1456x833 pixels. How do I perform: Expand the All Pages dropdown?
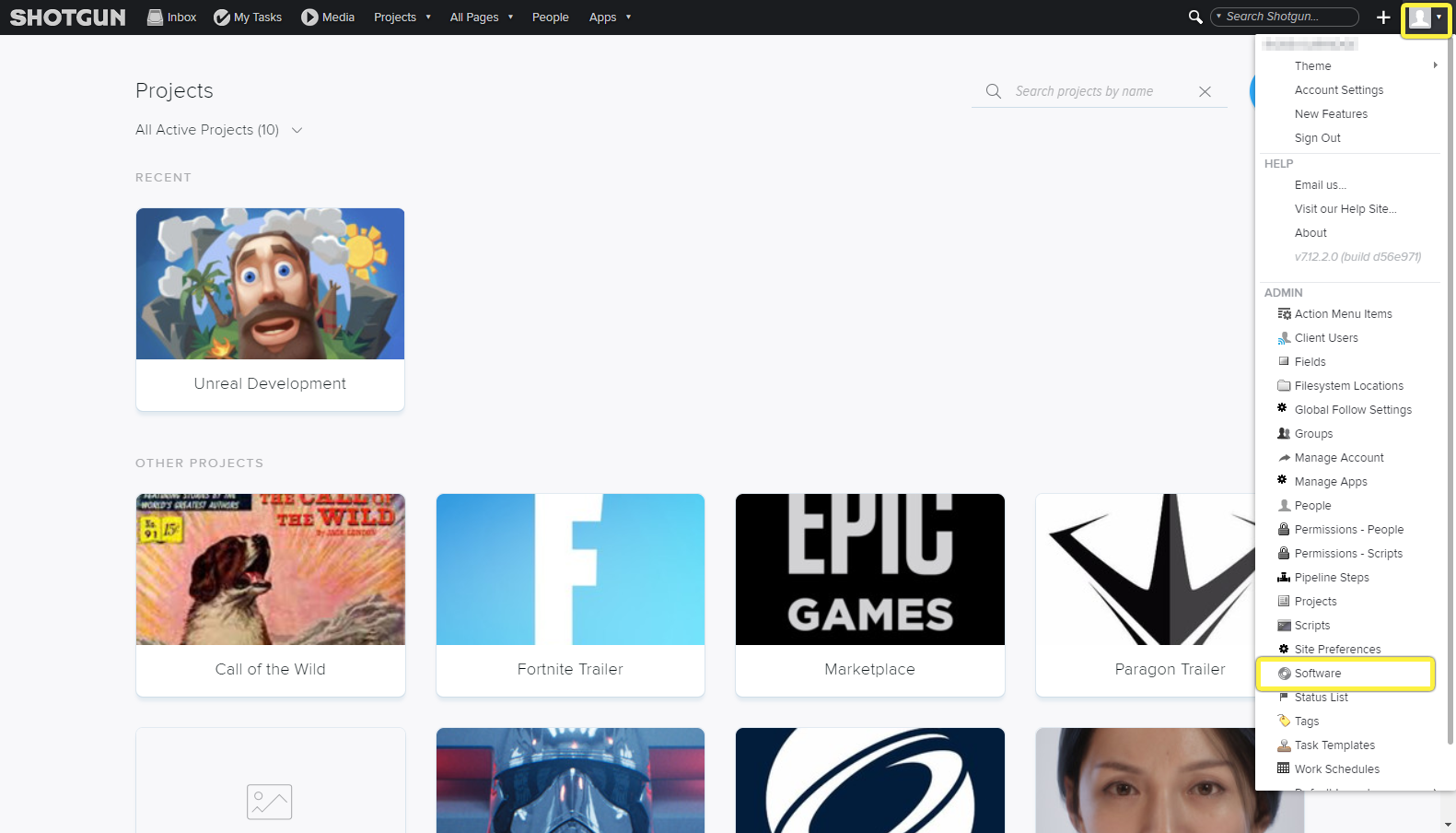point(482,17)
